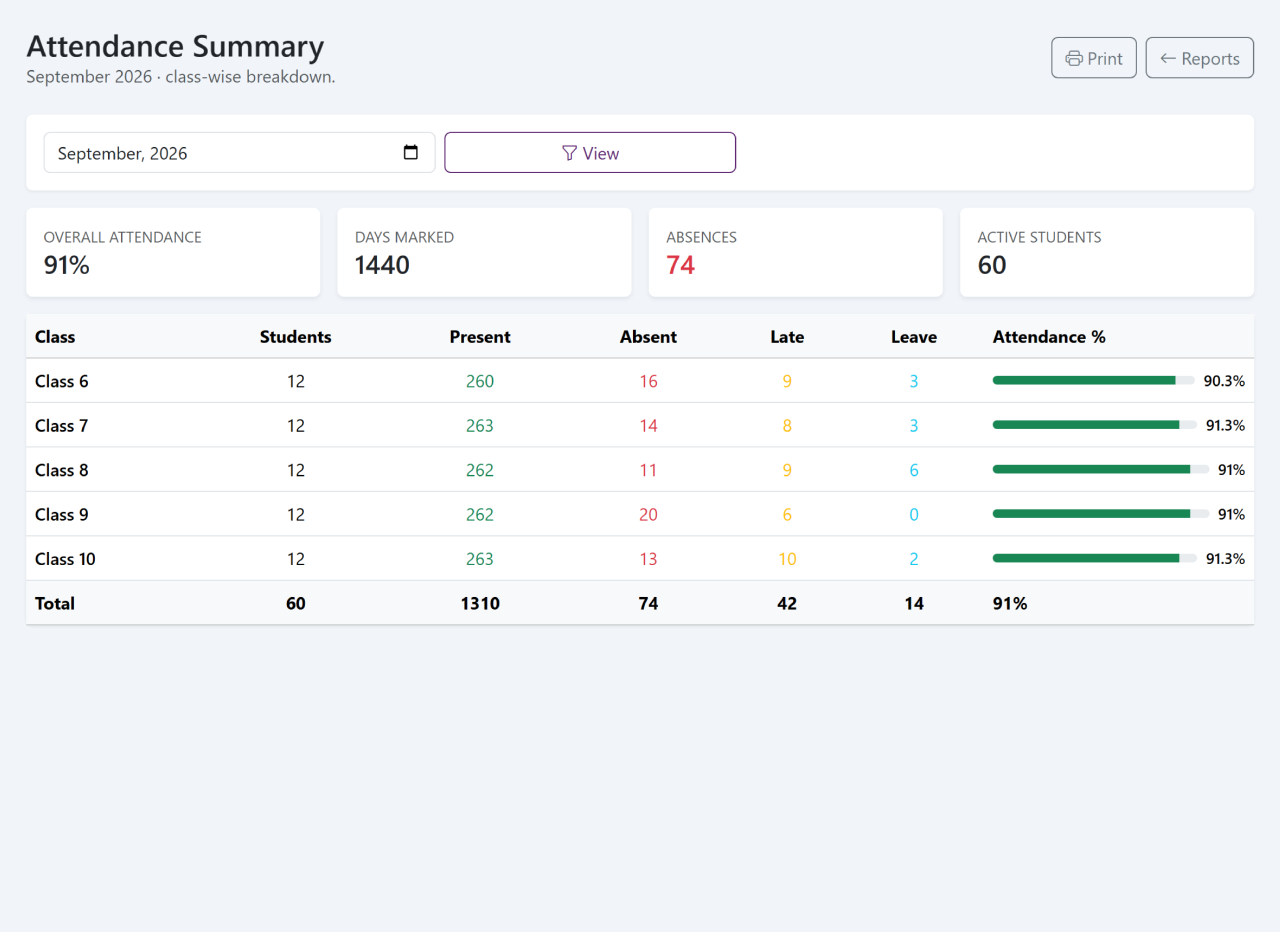Click the Days Marked 1440 card

pyautogui.click(x=484, y=252)
